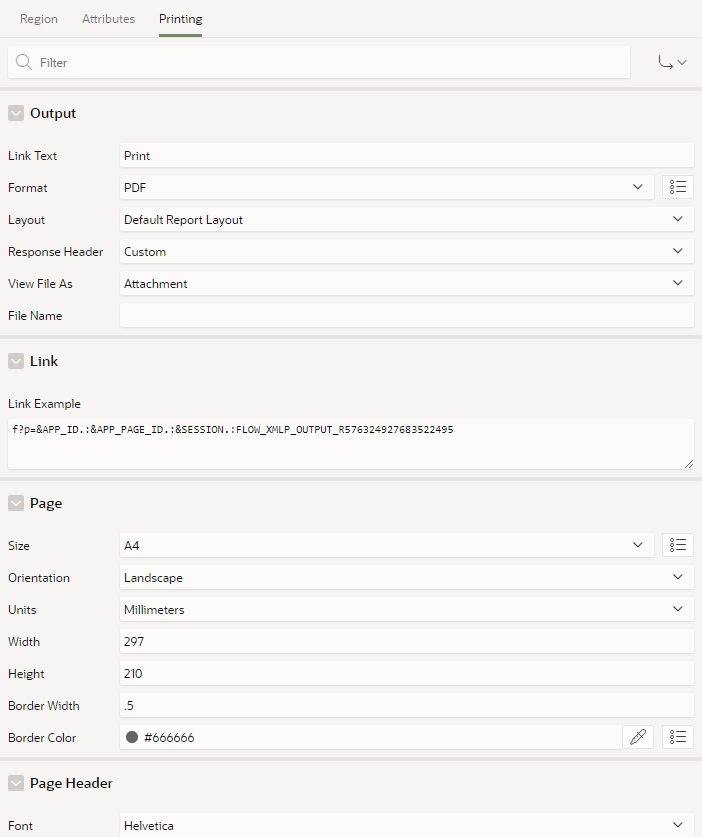
Task: Open the Layout dropdown
Action: pos(406,219)
